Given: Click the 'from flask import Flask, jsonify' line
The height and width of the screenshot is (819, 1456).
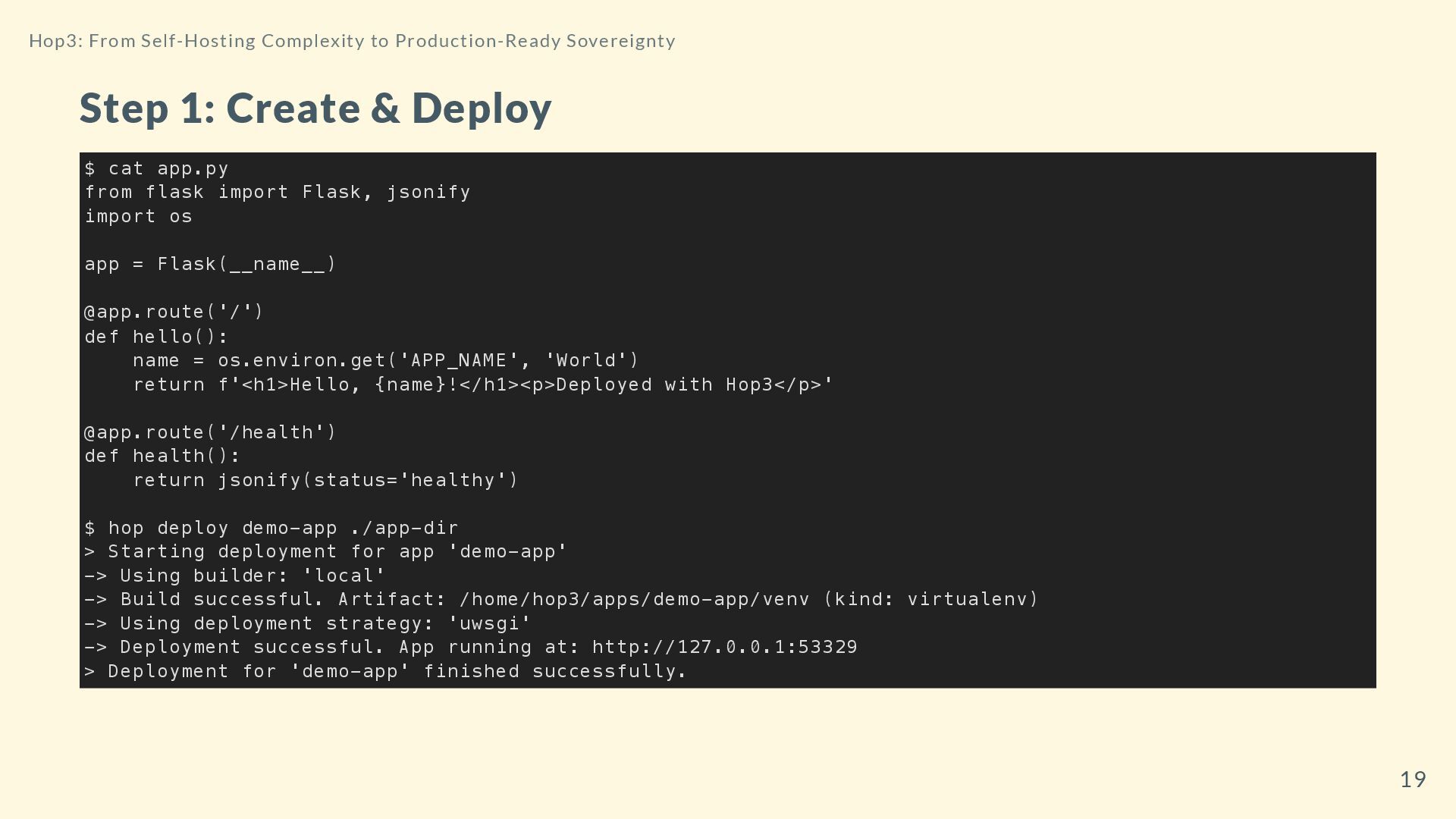Looking at the screenshot, I should [278, 193].
